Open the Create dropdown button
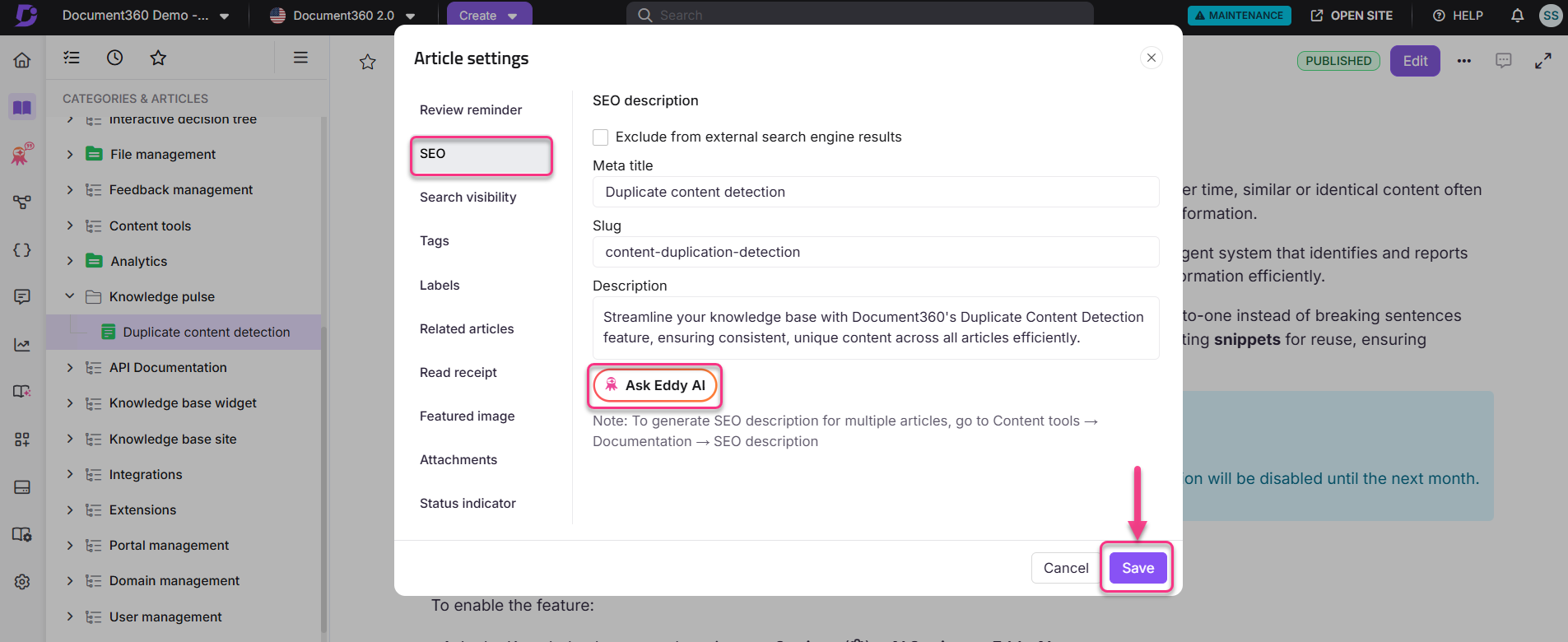Image resolution: width=1568 pixels, height=642 pixels. tap(489, 16)
